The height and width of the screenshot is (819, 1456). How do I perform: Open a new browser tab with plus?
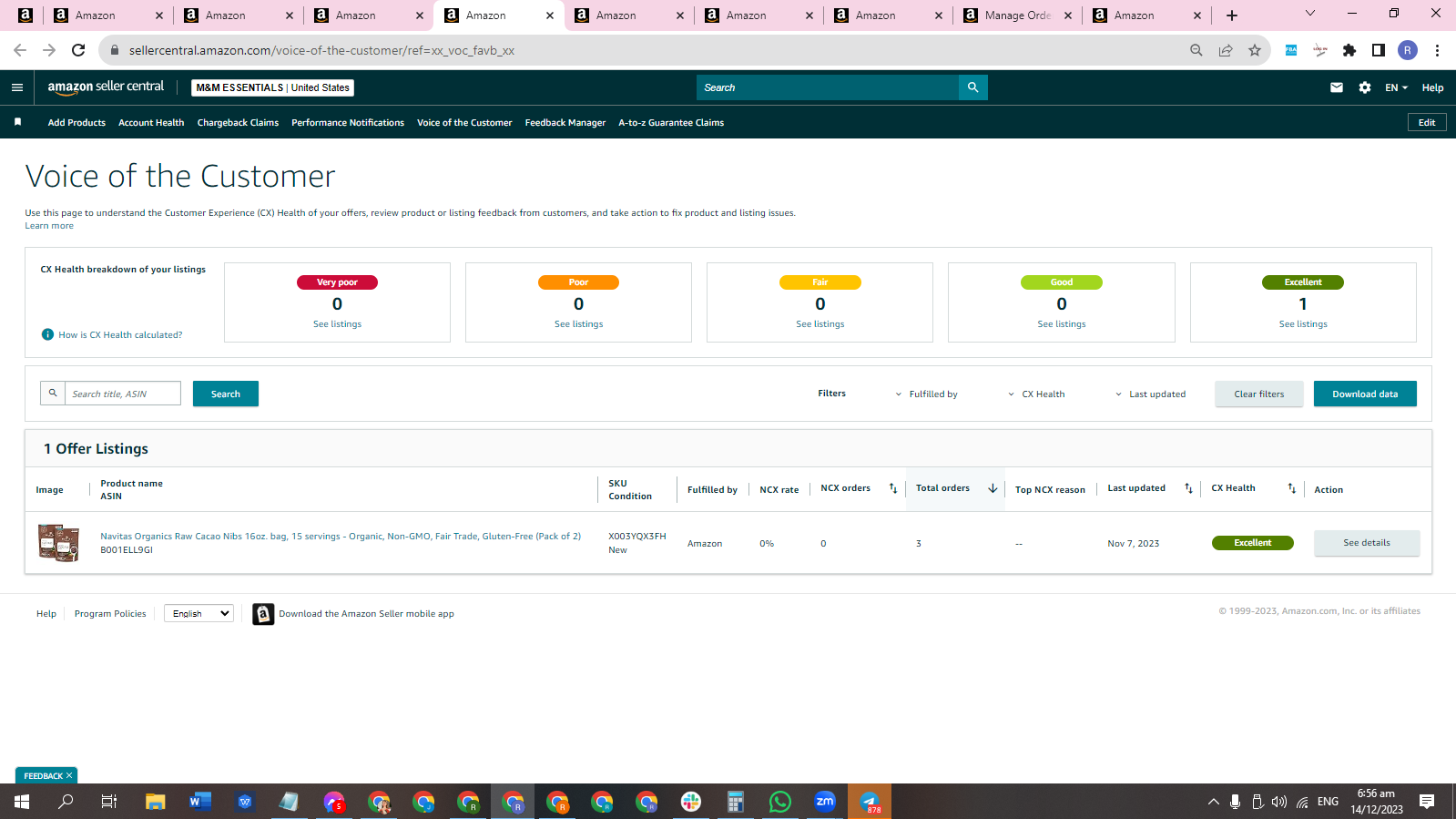point(1232,15)
